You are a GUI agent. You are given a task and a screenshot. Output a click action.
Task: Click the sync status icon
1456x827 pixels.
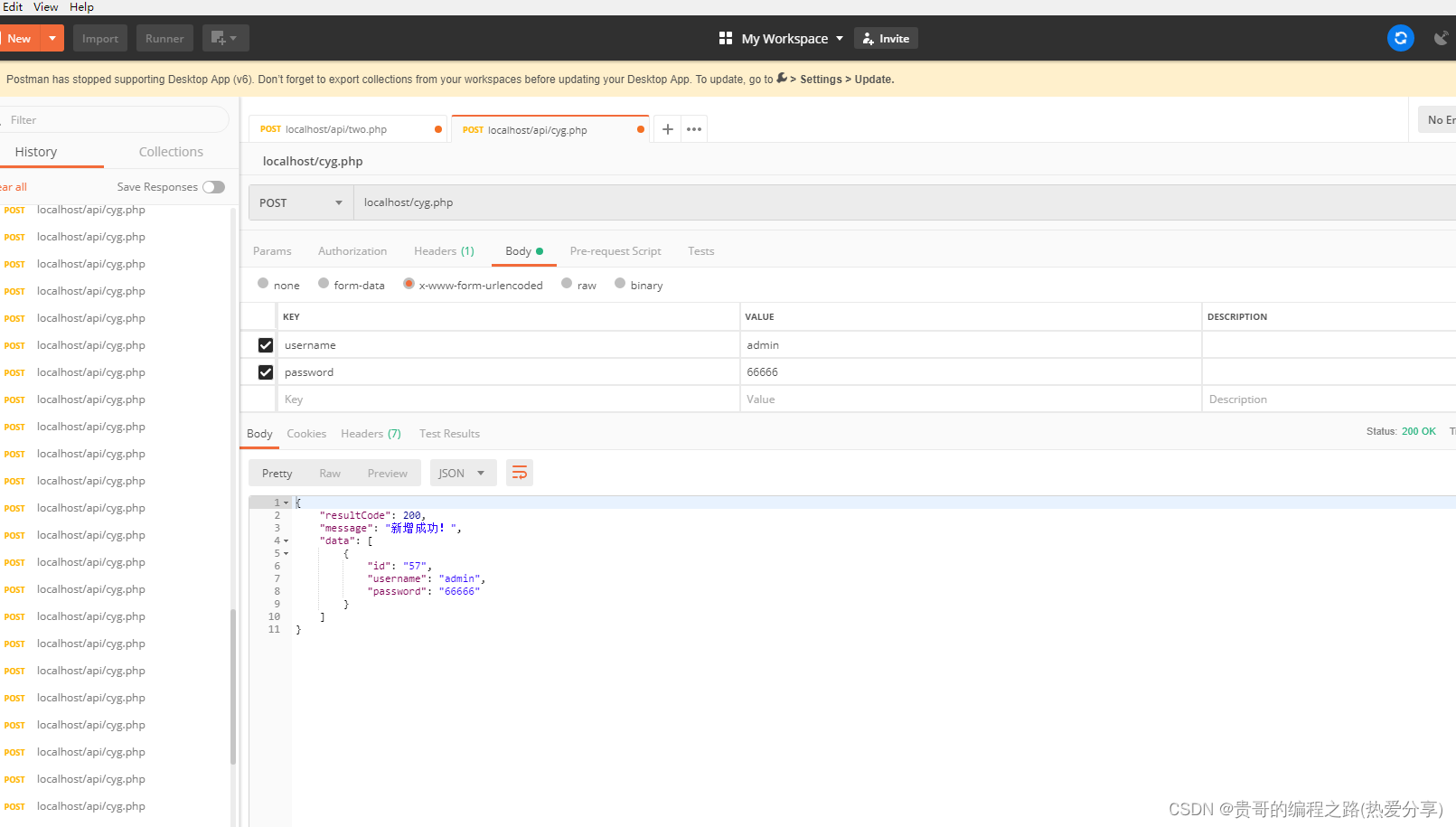coord(1400,38)
